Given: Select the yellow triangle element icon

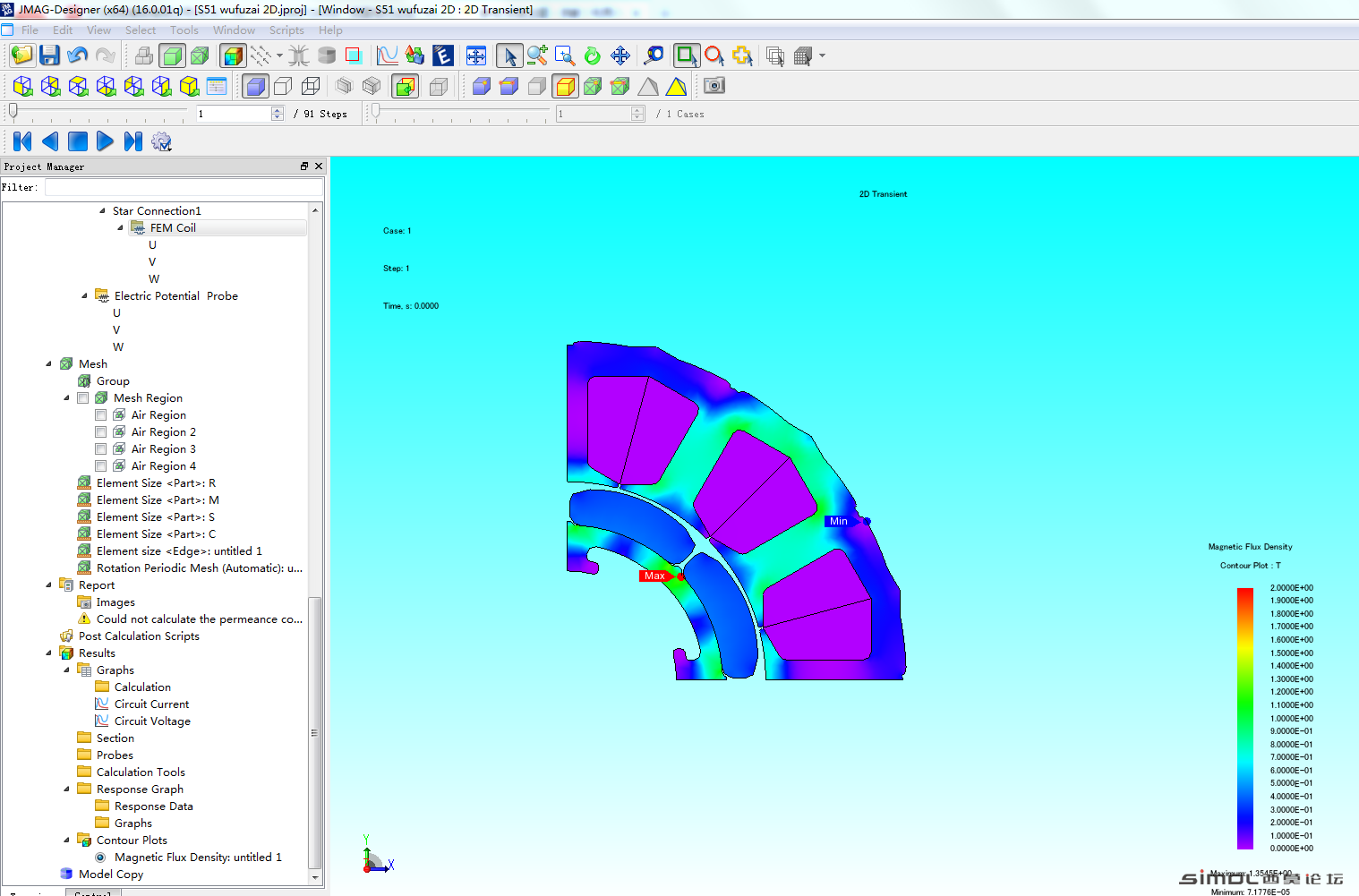Looking at the screenshot, I should point(676,86).
